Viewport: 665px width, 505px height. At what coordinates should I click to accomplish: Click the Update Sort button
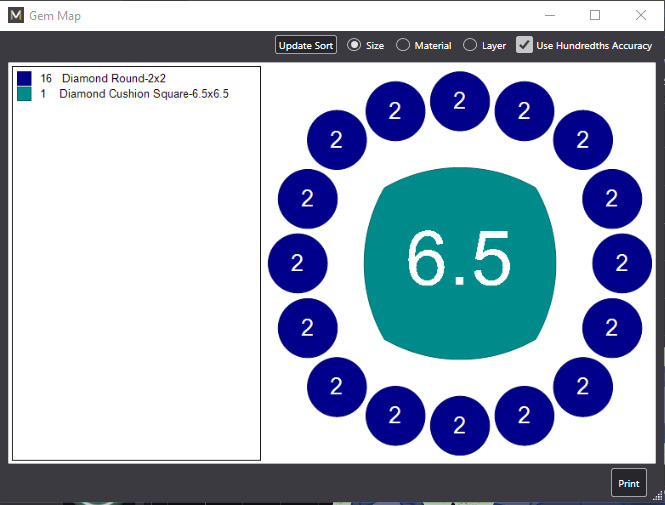click(x=306, y=45)
